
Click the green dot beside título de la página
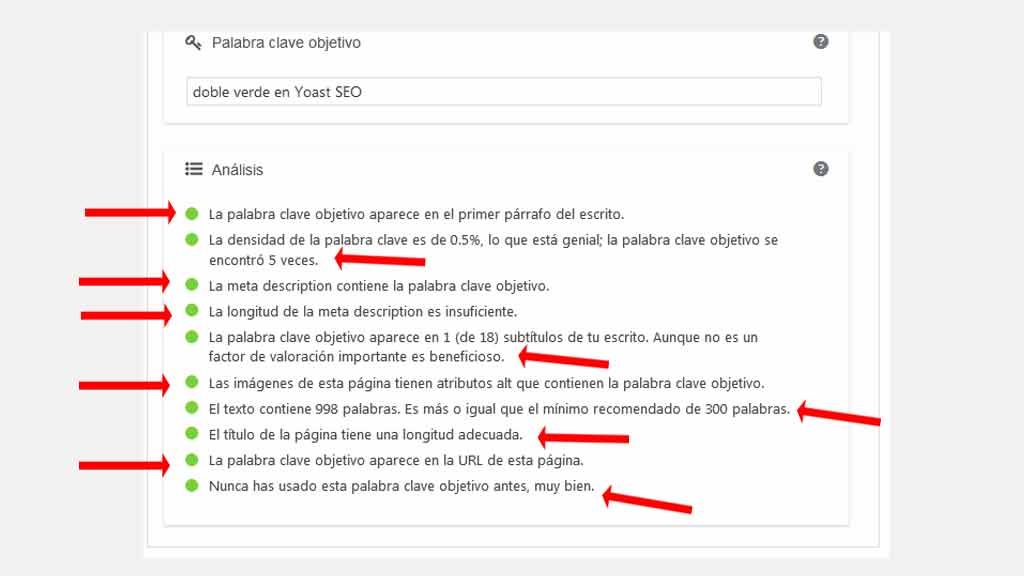pyautogui.click(x=192, y=433)
